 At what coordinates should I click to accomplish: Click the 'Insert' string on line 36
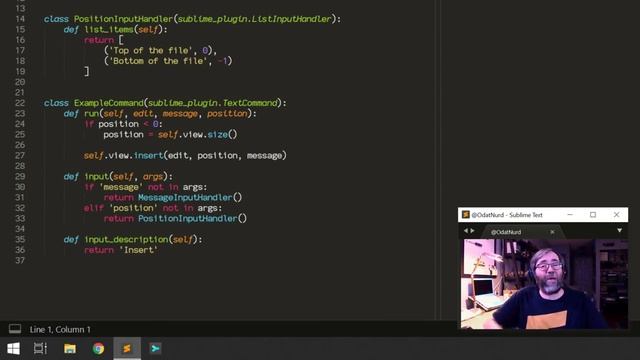pos(138,250)
